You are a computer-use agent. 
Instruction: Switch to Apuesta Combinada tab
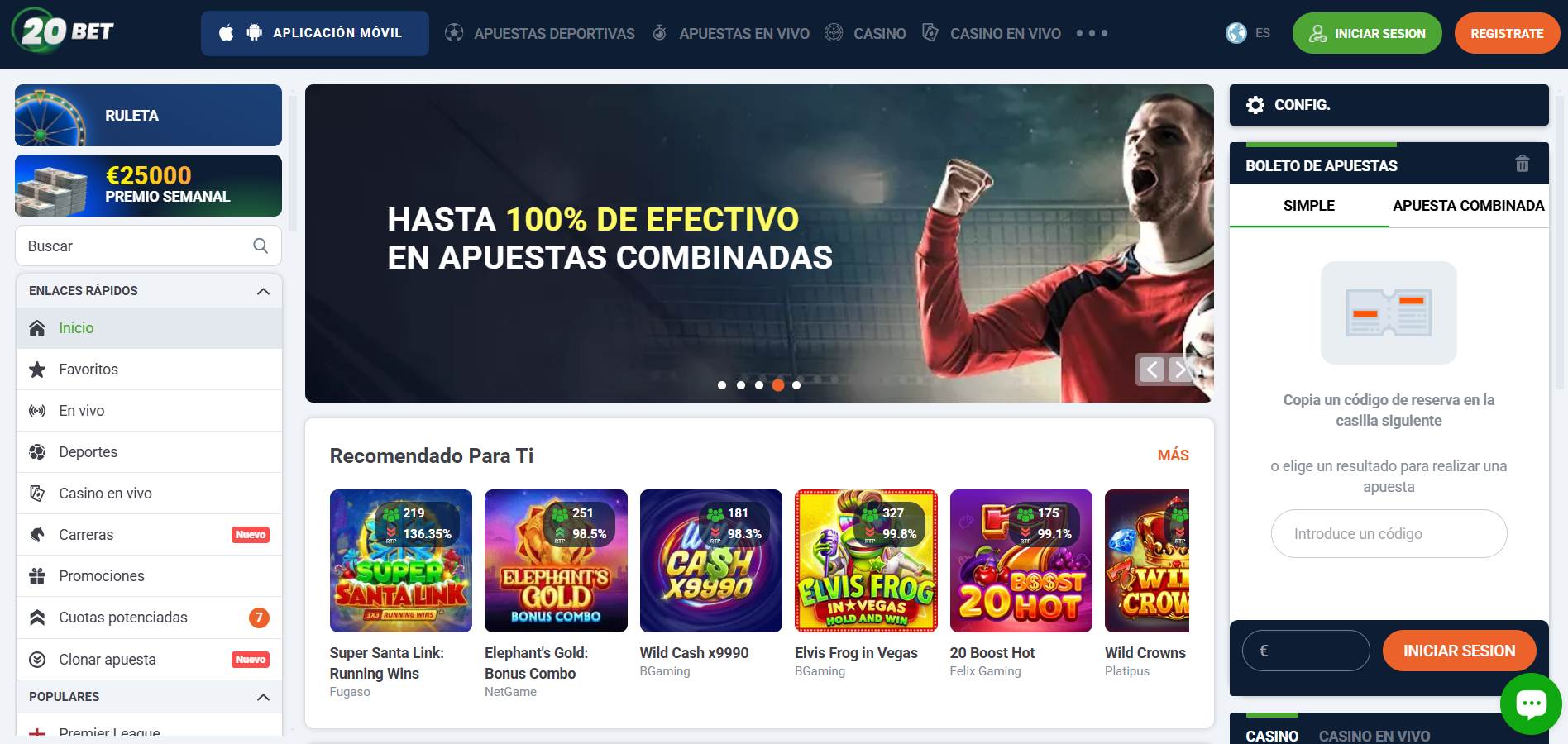coord(1468,206)
